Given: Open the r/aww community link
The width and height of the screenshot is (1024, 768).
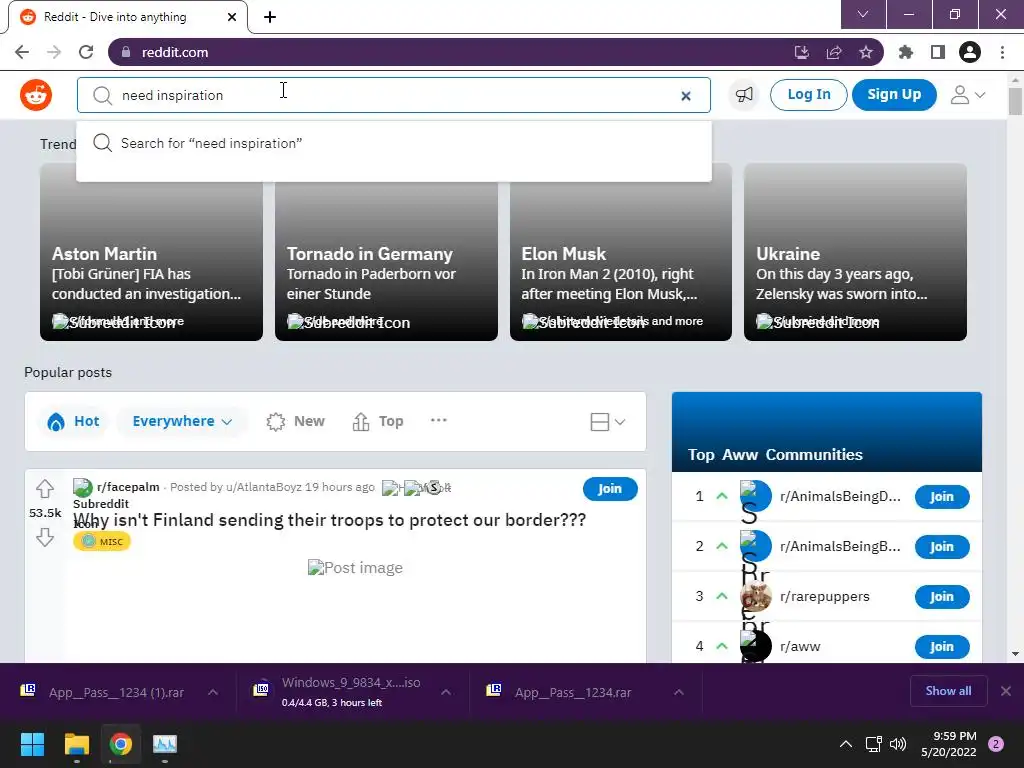Looking at the screenshot, I should (x=800, y=647).
